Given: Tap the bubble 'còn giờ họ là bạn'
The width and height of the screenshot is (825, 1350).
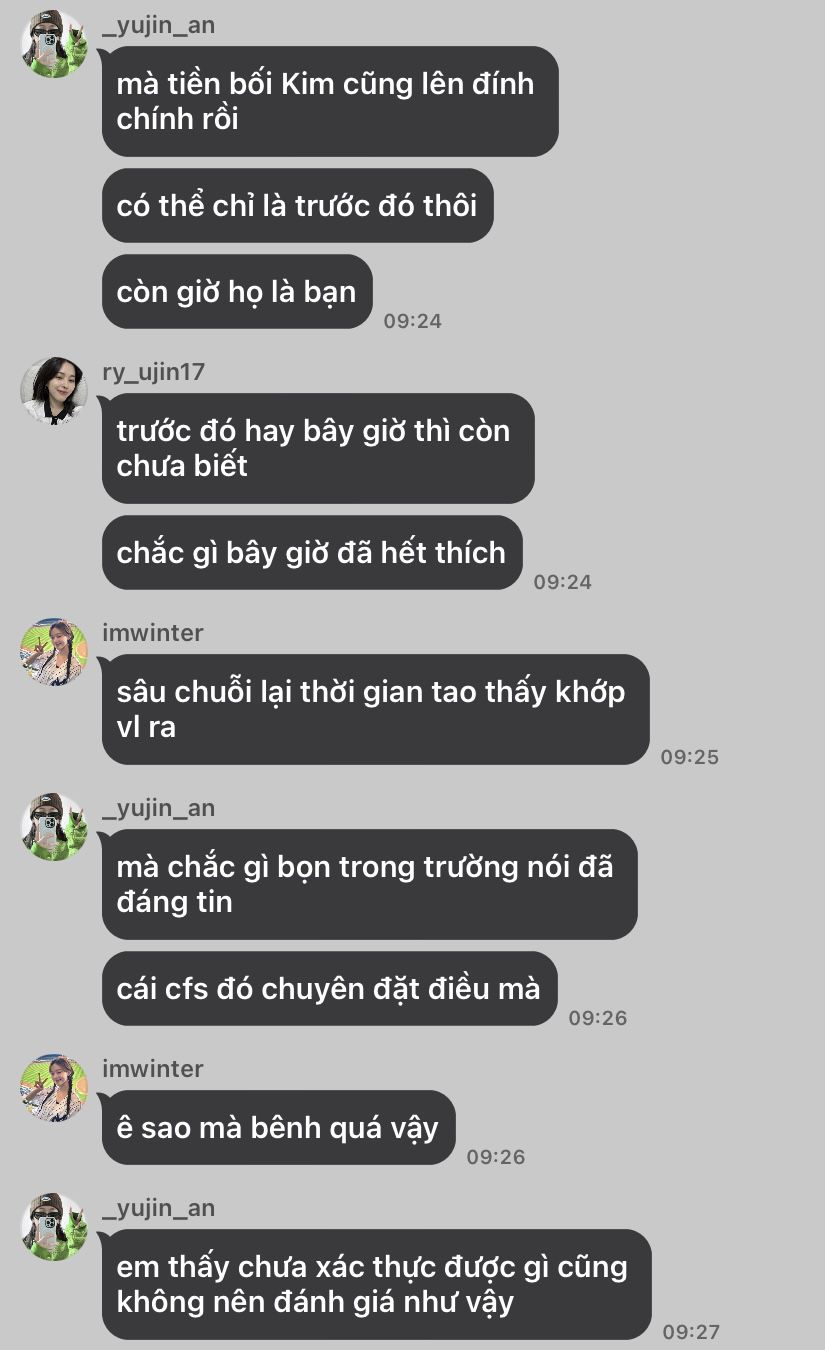Looking at the screenshot, I should tap(237, 292).
